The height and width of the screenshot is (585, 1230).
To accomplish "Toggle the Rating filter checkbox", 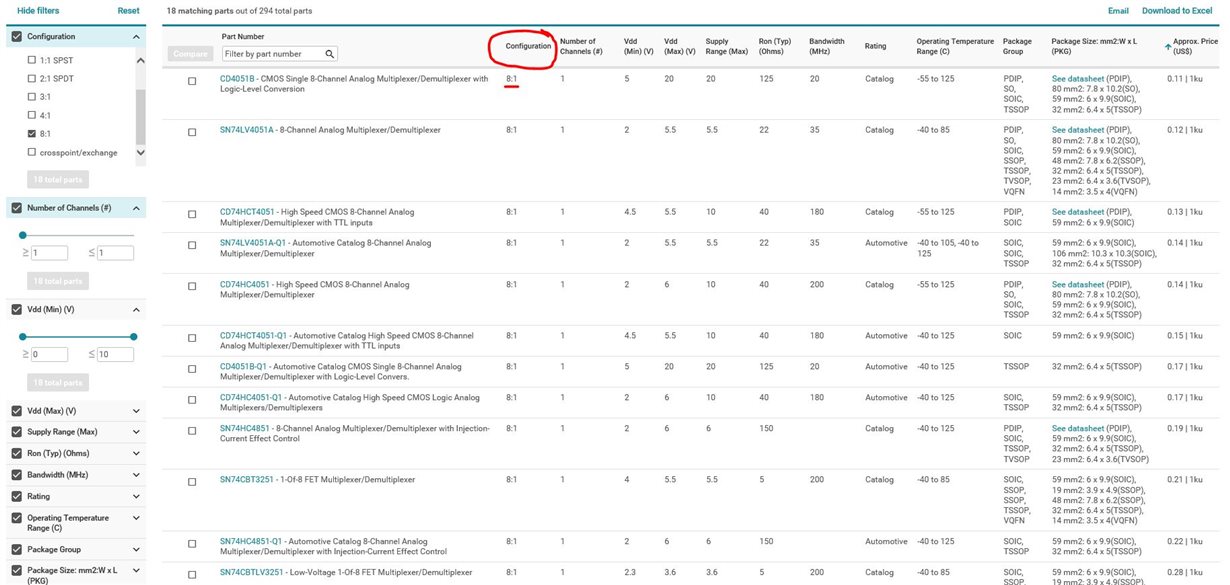I will [x=17, y=496].
